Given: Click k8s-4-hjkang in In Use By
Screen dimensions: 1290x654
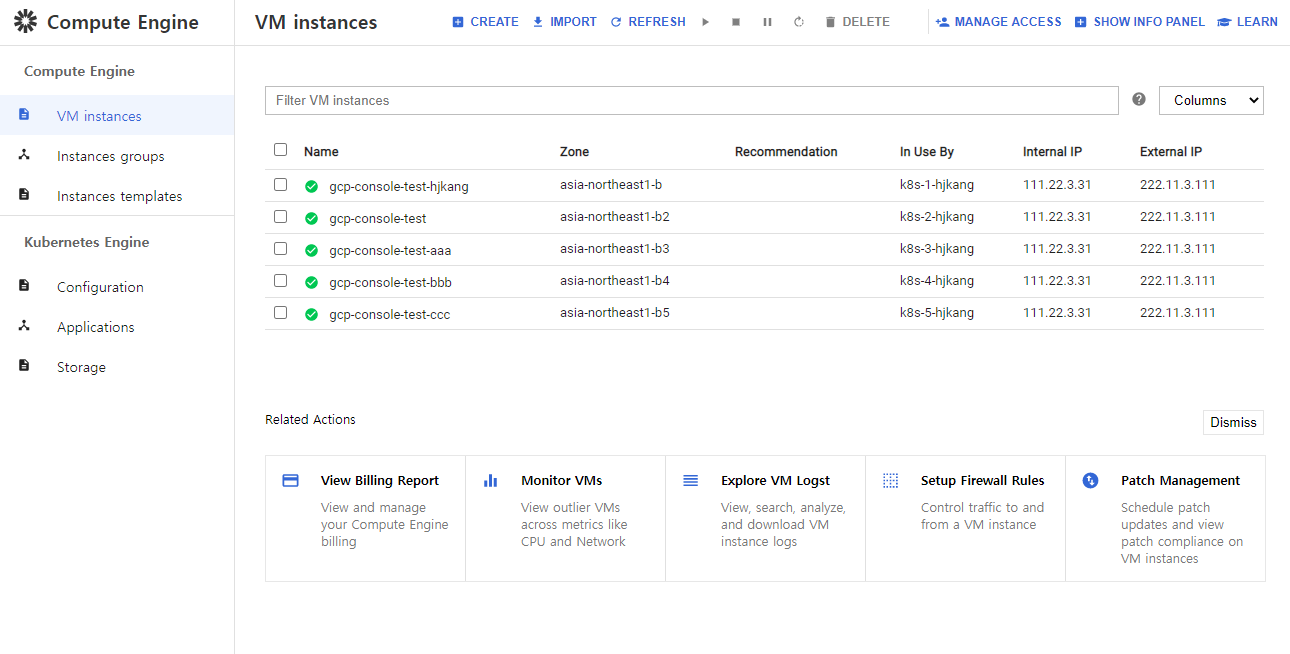Looking at the screenshot, I should coord(937,280).
